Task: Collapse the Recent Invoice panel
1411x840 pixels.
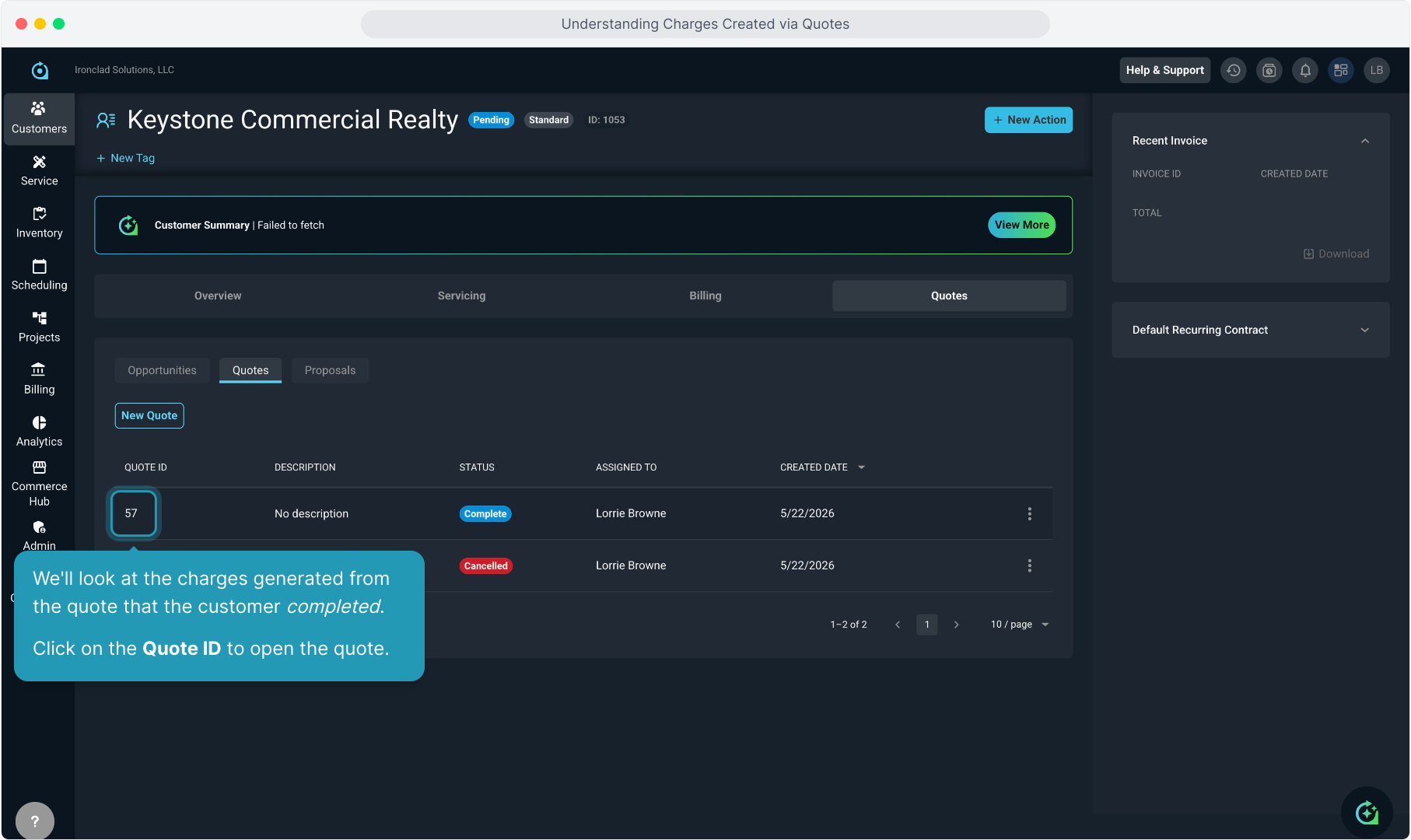Action: [1365, 141]
